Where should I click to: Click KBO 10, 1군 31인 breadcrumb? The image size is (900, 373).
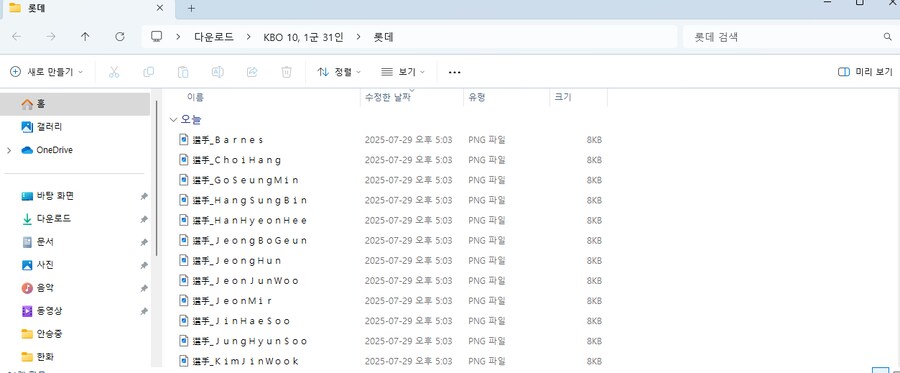[303, 37]
